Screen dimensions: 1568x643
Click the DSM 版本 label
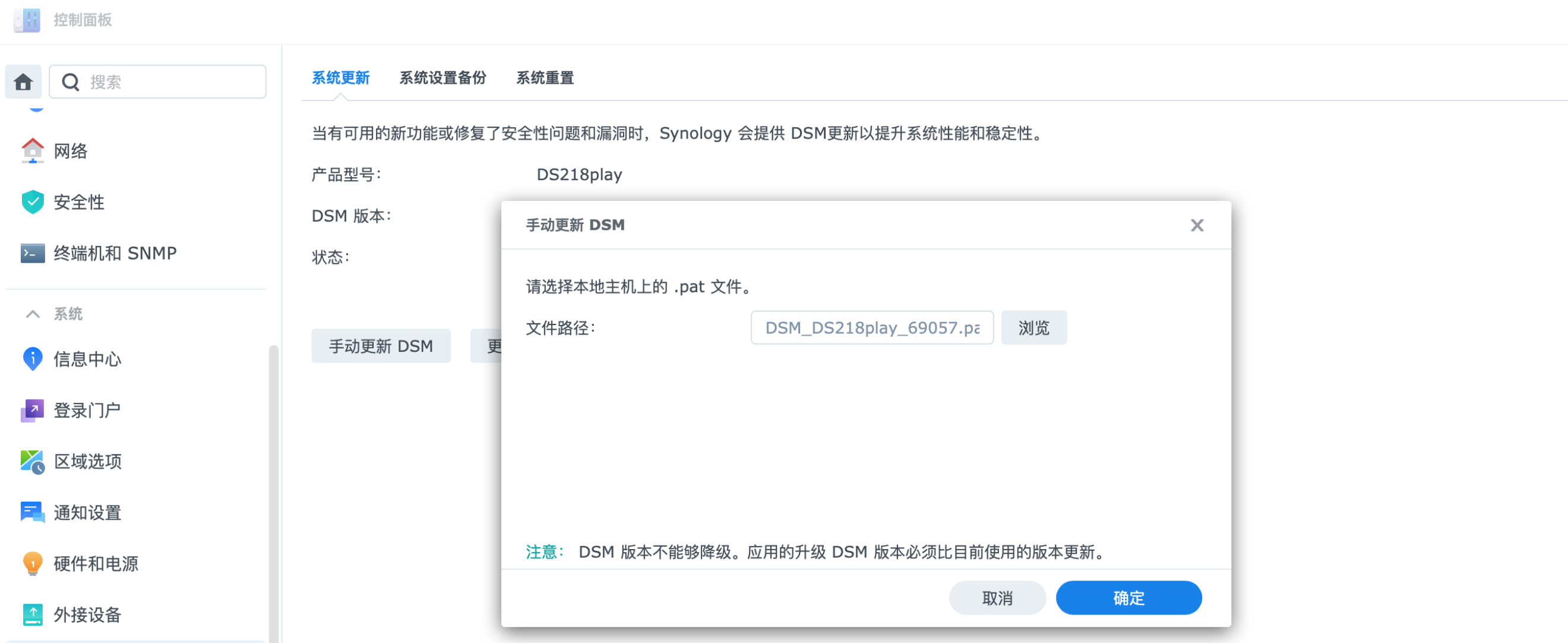click(351, 216)
